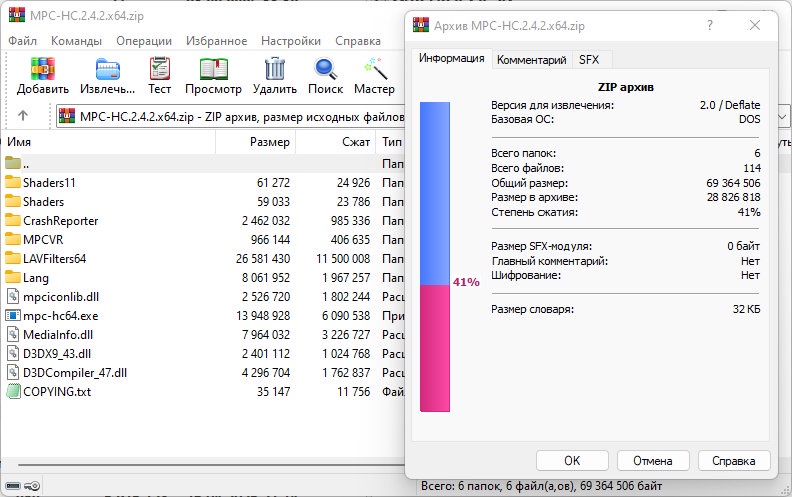Click the D3DX9_43.dll file icon
Viewport: 792px width, 497px height.
tap(13, 354)
